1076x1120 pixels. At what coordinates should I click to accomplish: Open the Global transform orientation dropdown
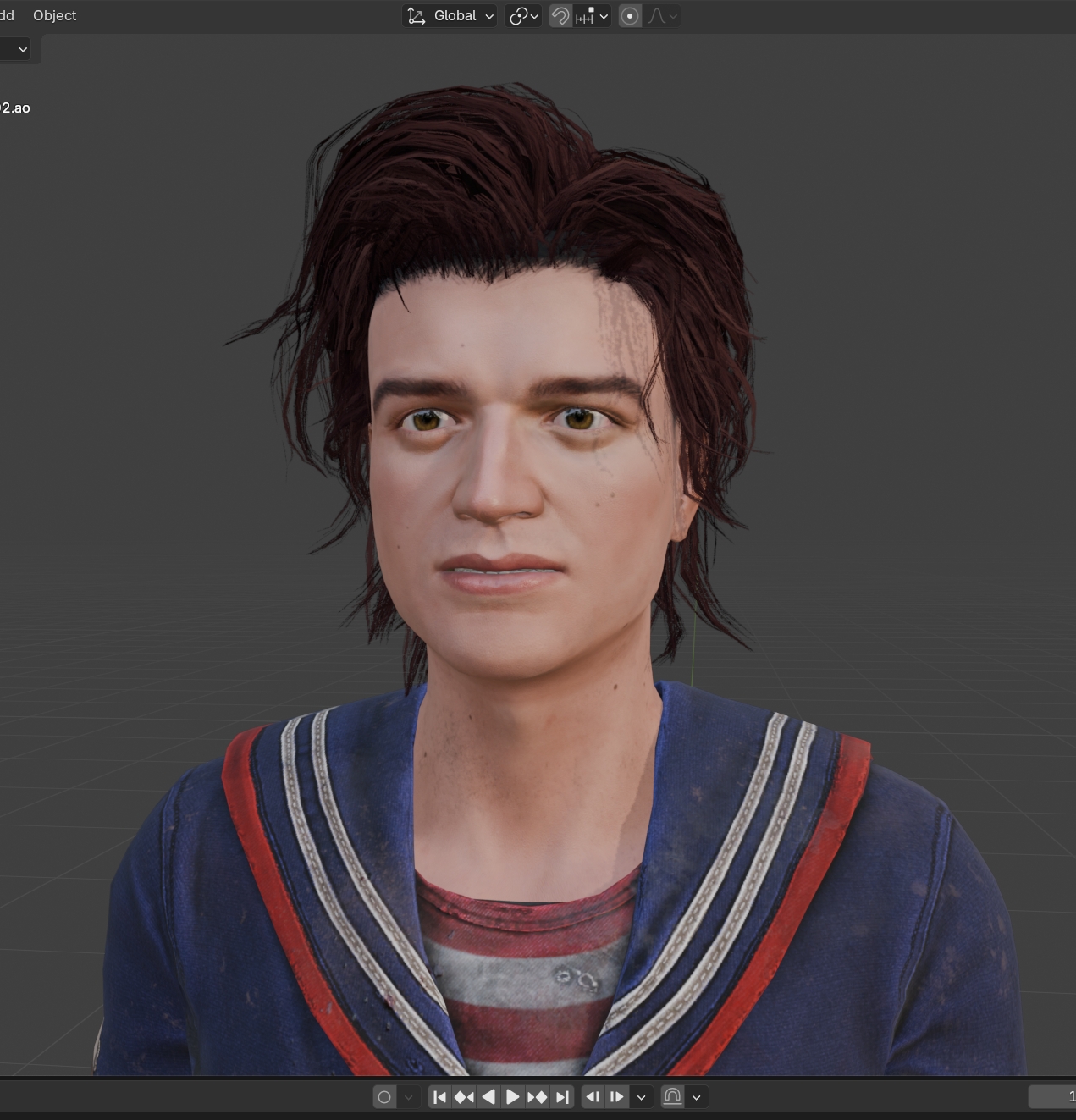[x=450, y=16]
